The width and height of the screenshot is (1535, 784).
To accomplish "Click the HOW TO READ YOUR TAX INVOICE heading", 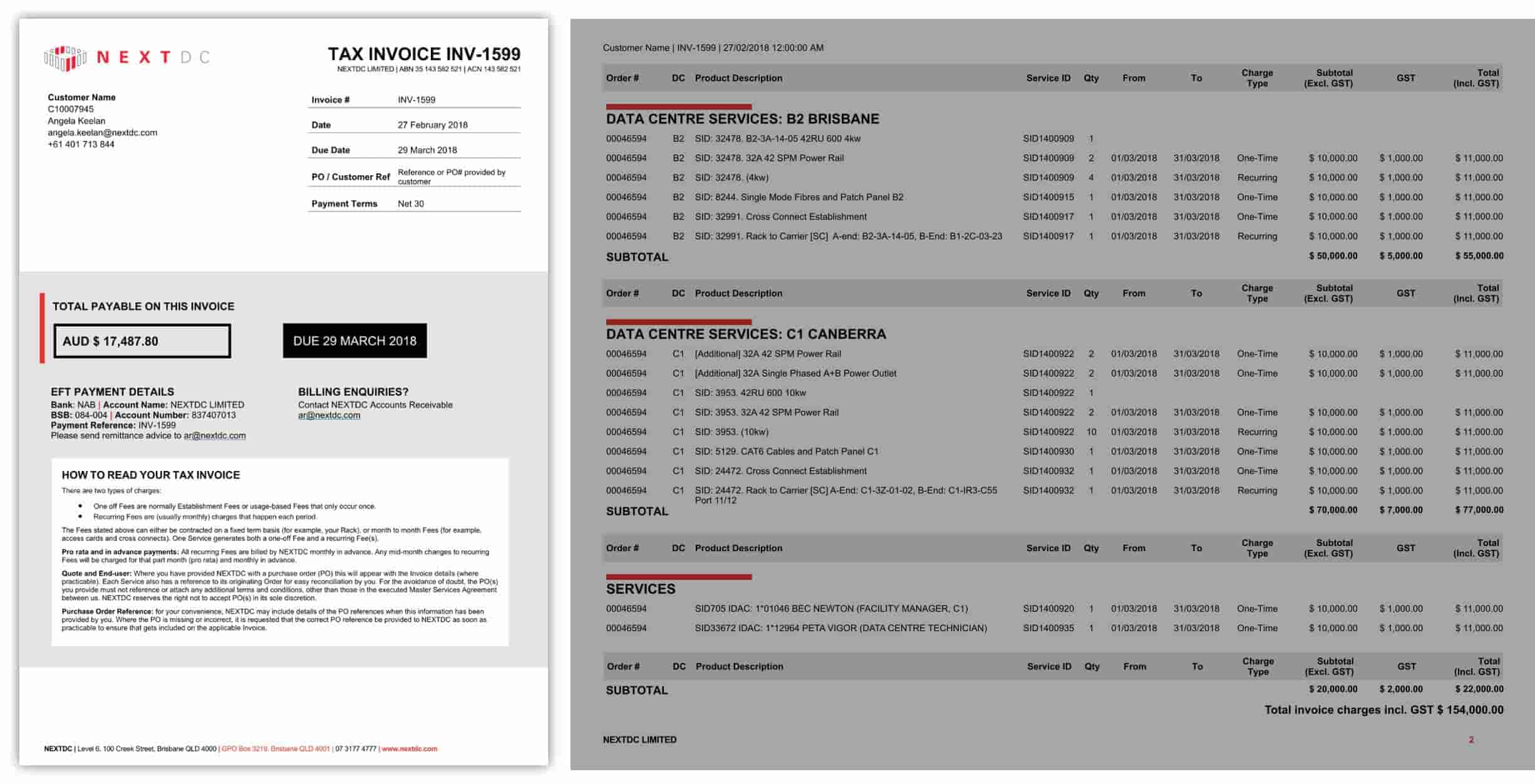I will pos(150,475).
